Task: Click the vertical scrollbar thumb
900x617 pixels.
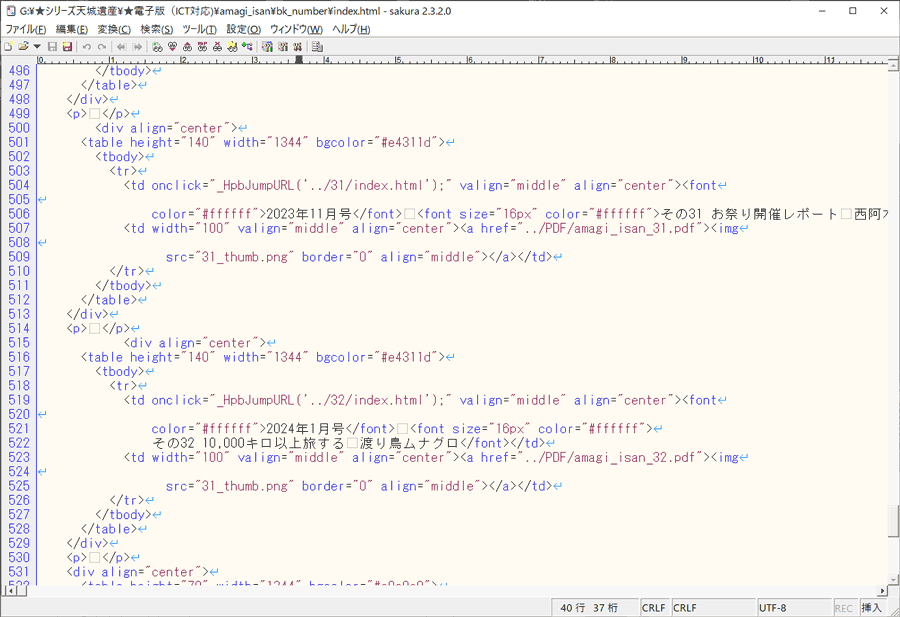Action: pos(892,521)
